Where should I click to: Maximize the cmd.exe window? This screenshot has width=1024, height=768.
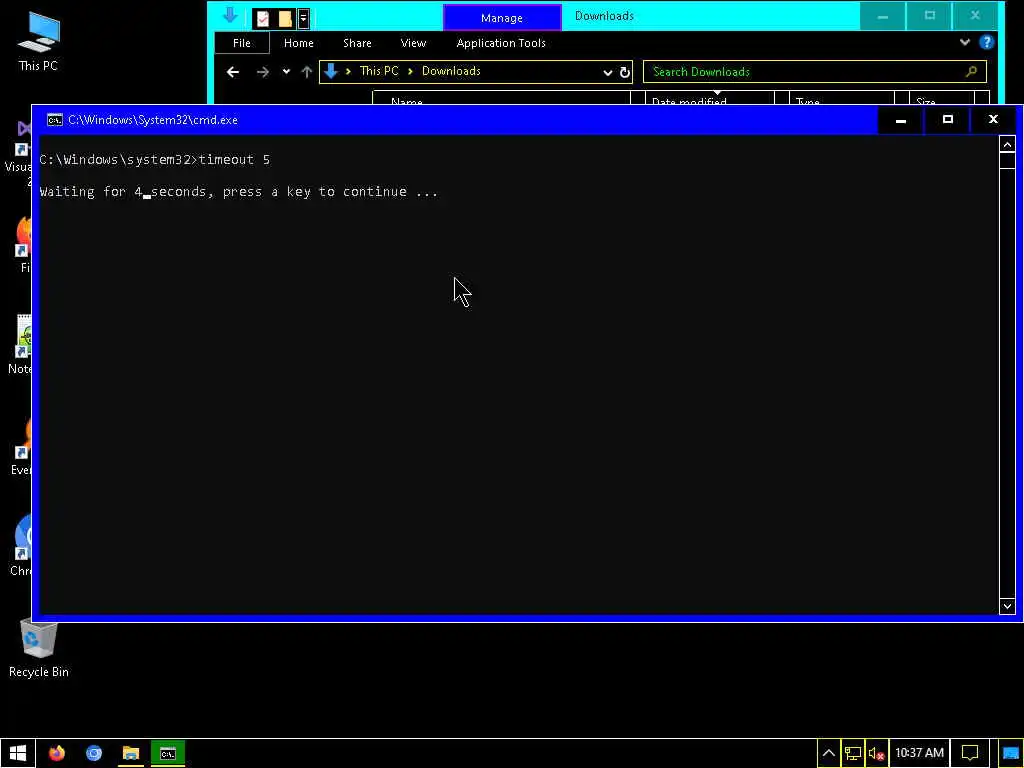point(948,120)
